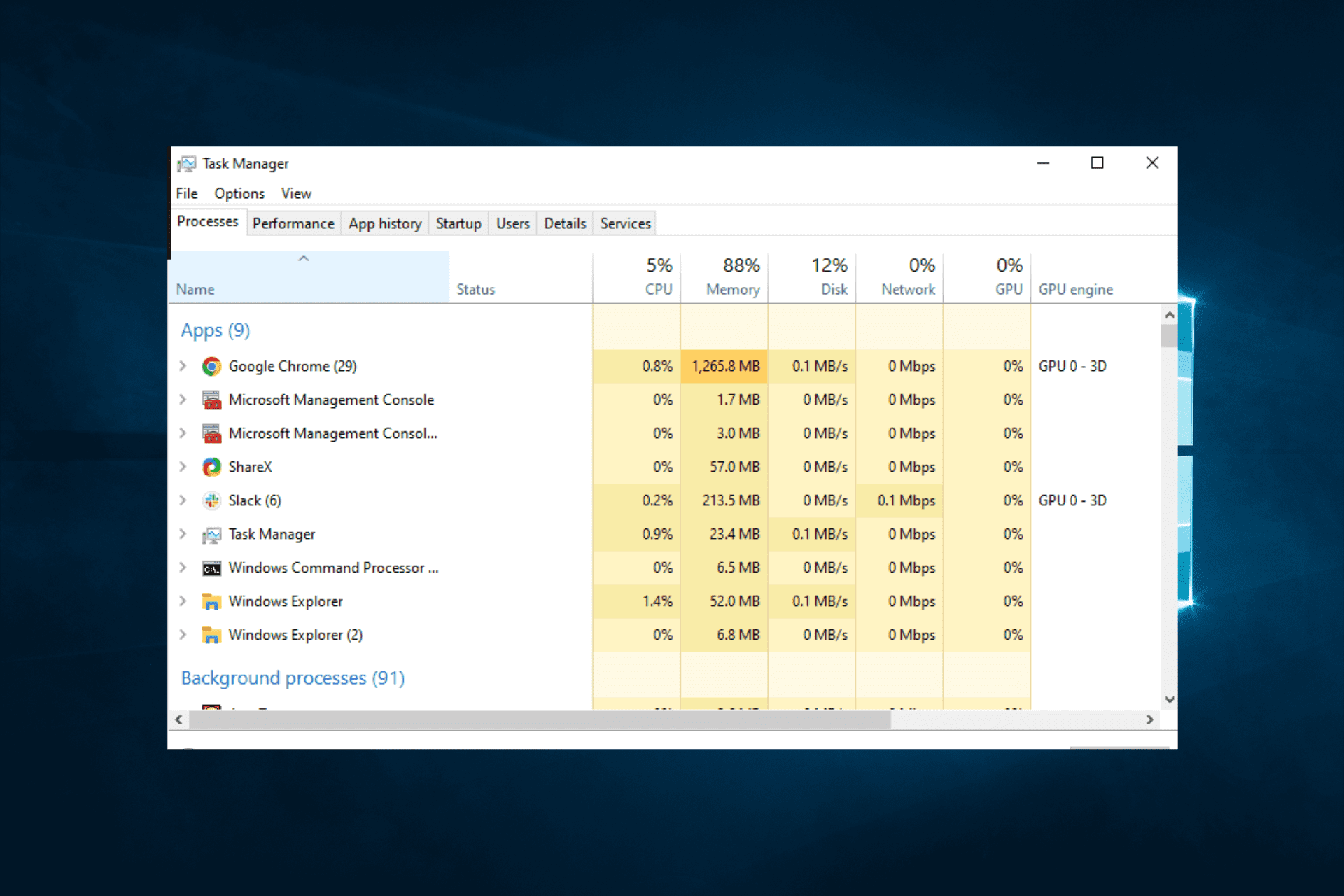
Task: Expand the Windows Explorer (2) group
Action: [183, 635]
